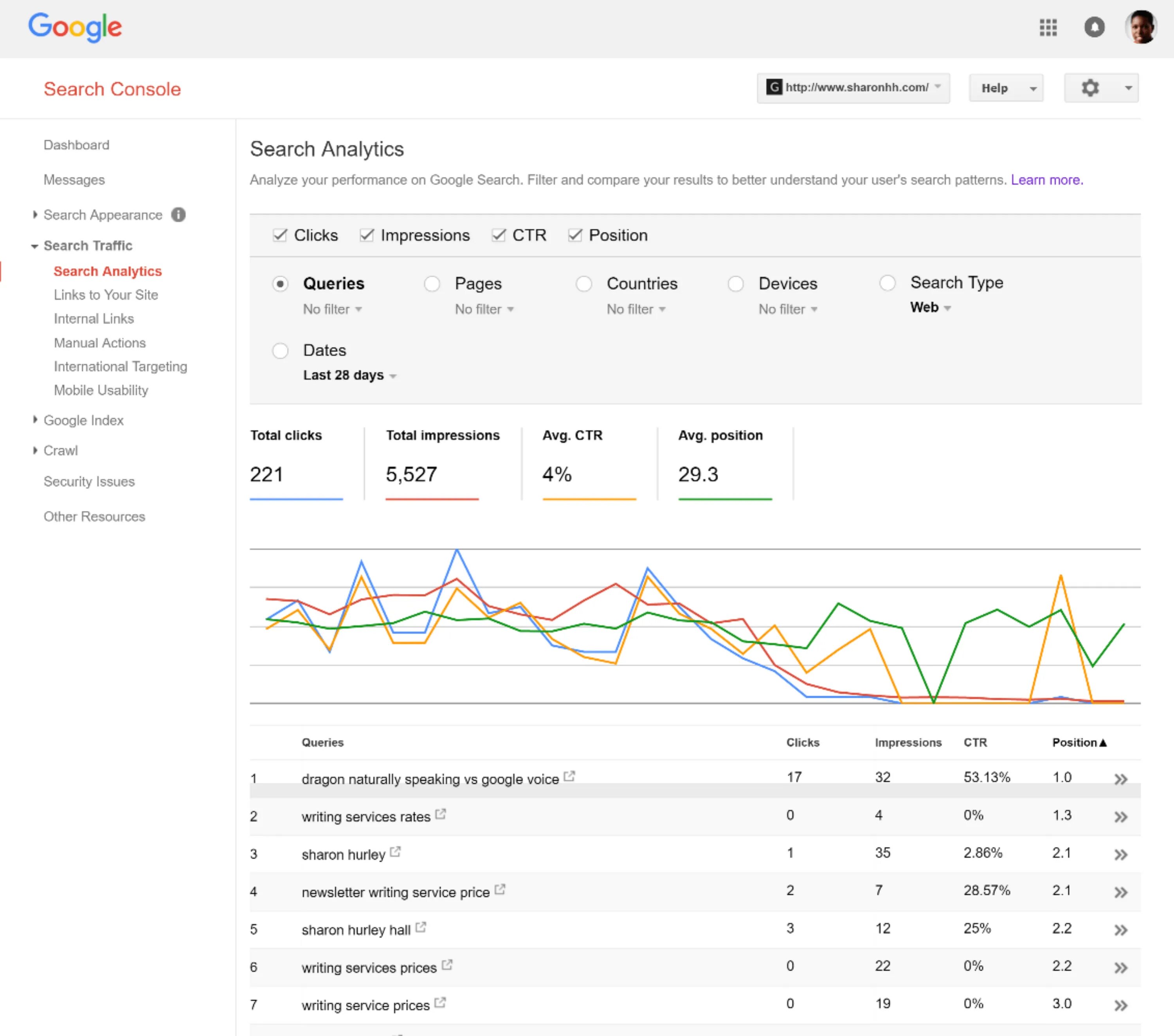Expand details arrows for writing services rates row
Viewport: 1174px width, 1036px height.
(1121, 817)
